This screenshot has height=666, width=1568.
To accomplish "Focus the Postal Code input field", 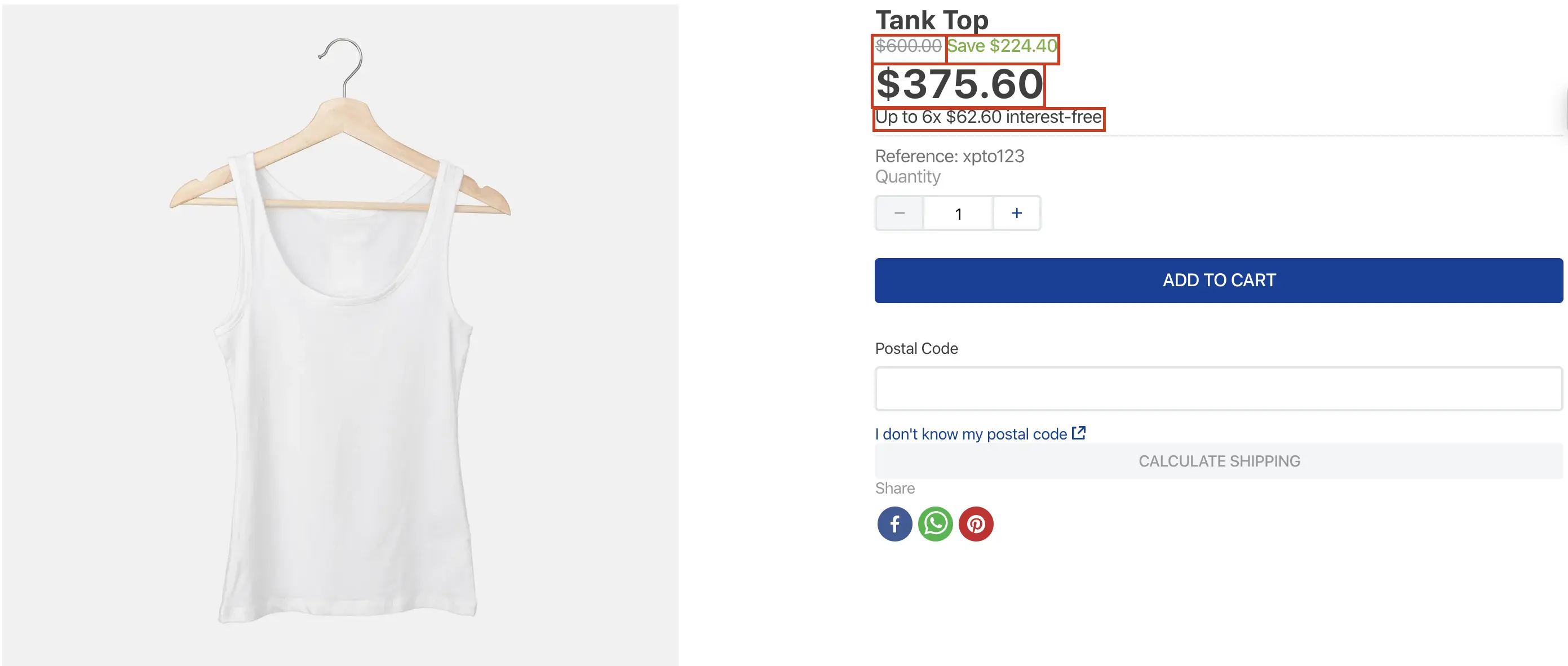I will (1218, 388).
